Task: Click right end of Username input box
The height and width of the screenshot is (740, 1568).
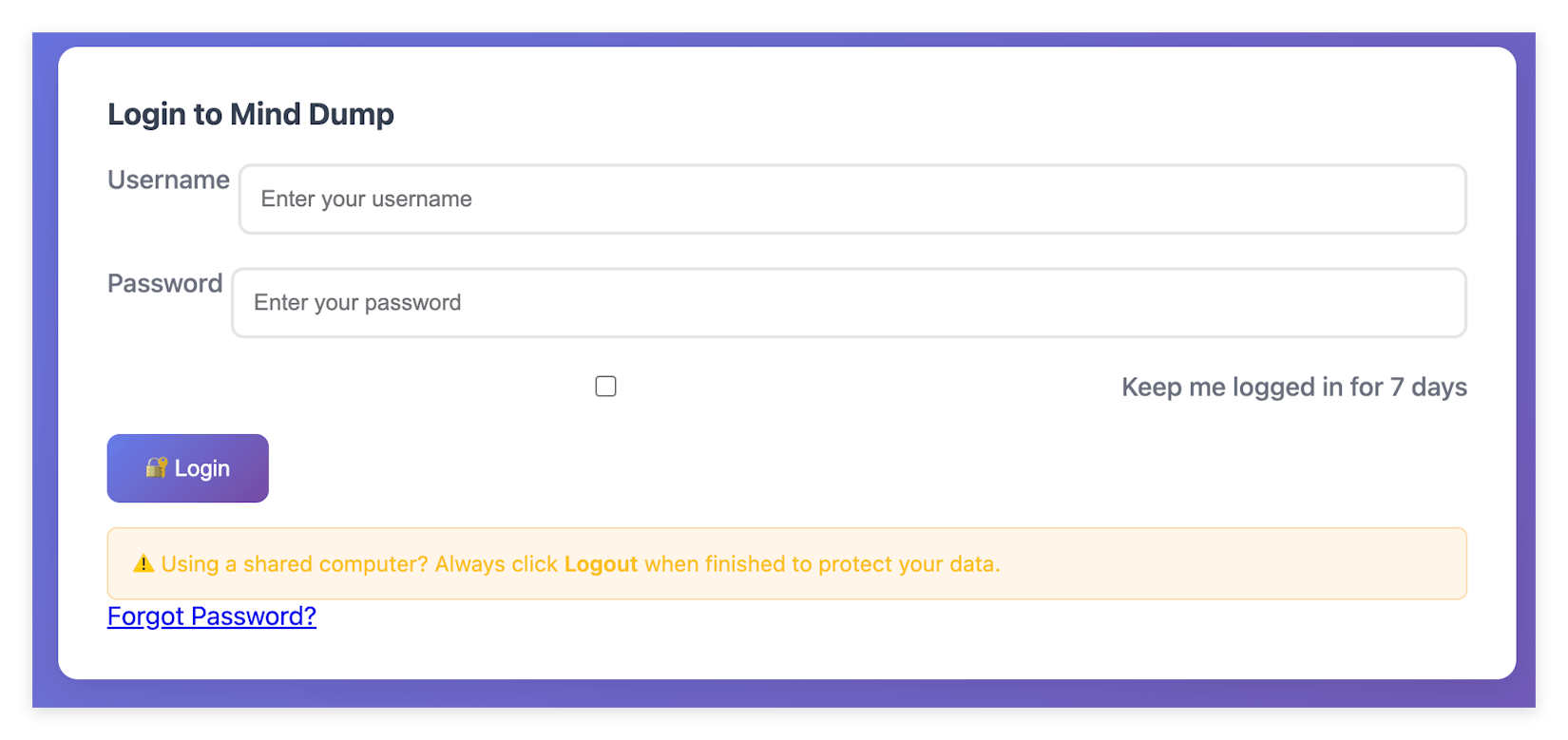Action: point(1435,199)
